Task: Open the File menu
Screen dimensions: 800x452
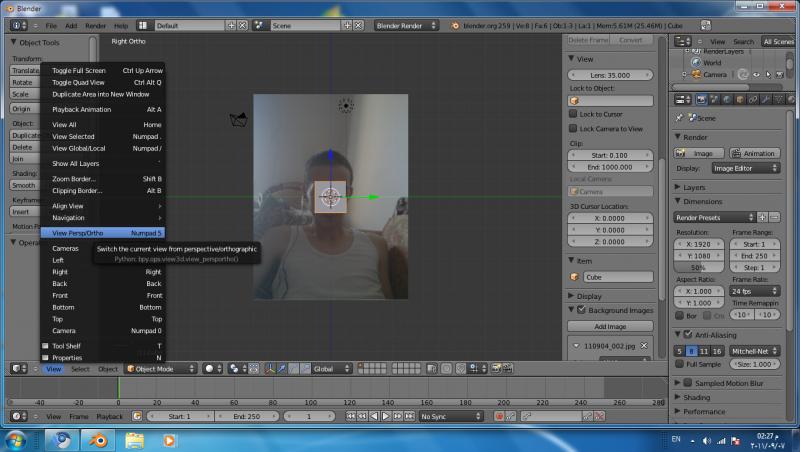Action: click(x=51, y=26)
